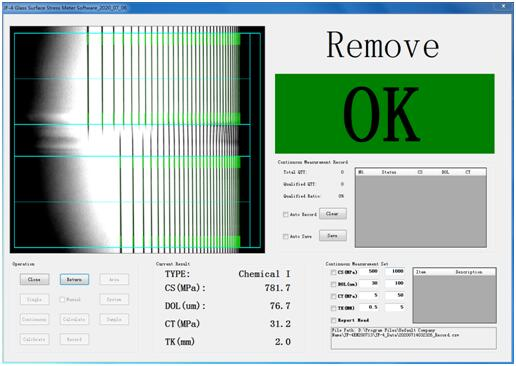Click the Close button in Operation panel
Screen dimensions: 516x366
(35, 279)
